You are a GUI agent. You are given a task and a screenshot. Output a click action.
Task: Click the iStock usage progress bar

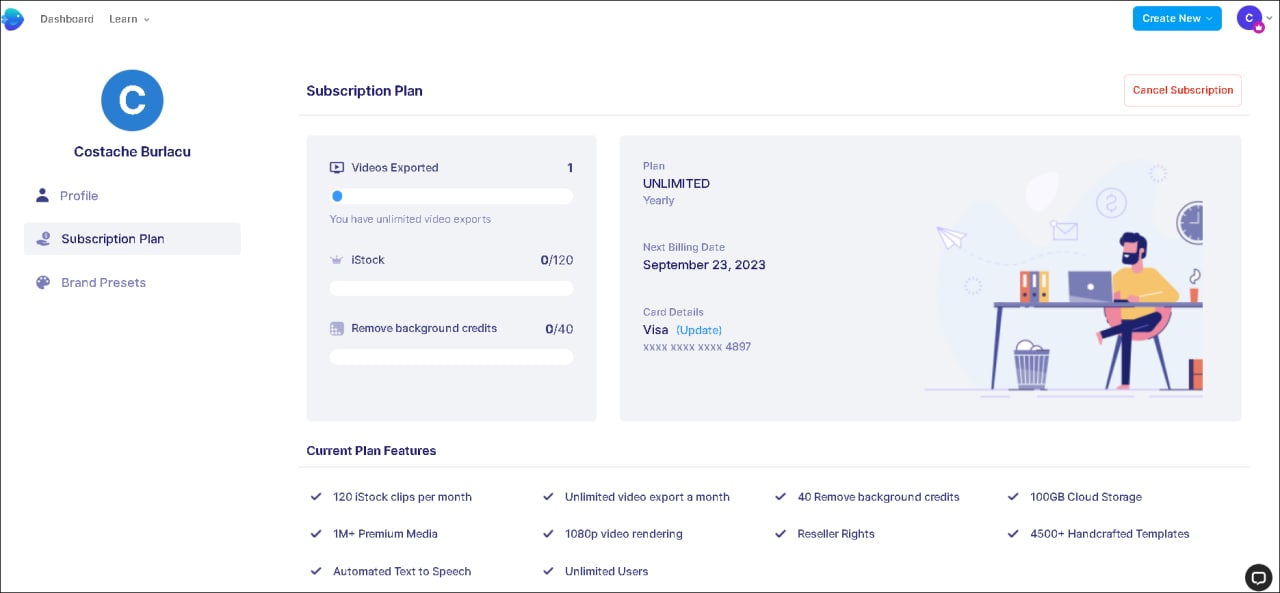point(451,288)
